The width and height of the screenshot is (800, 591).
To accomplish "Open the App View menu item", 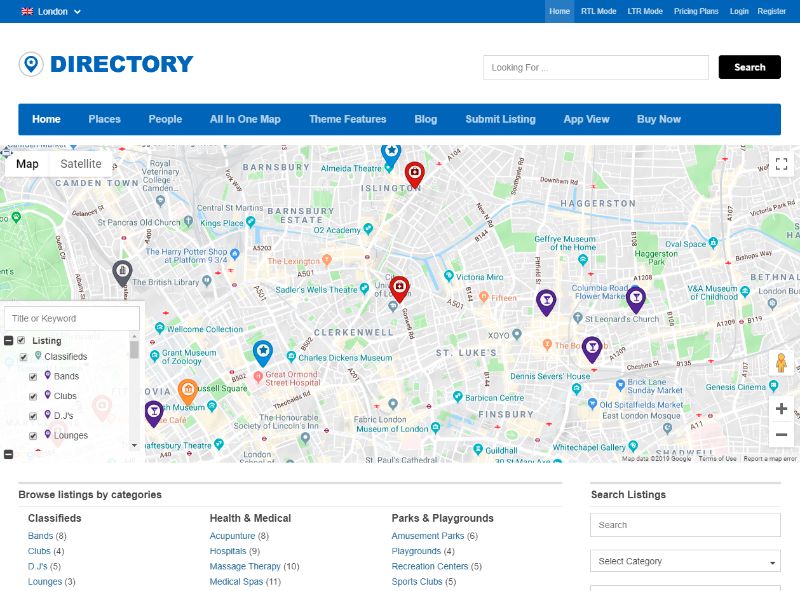I will coord(586,119).
